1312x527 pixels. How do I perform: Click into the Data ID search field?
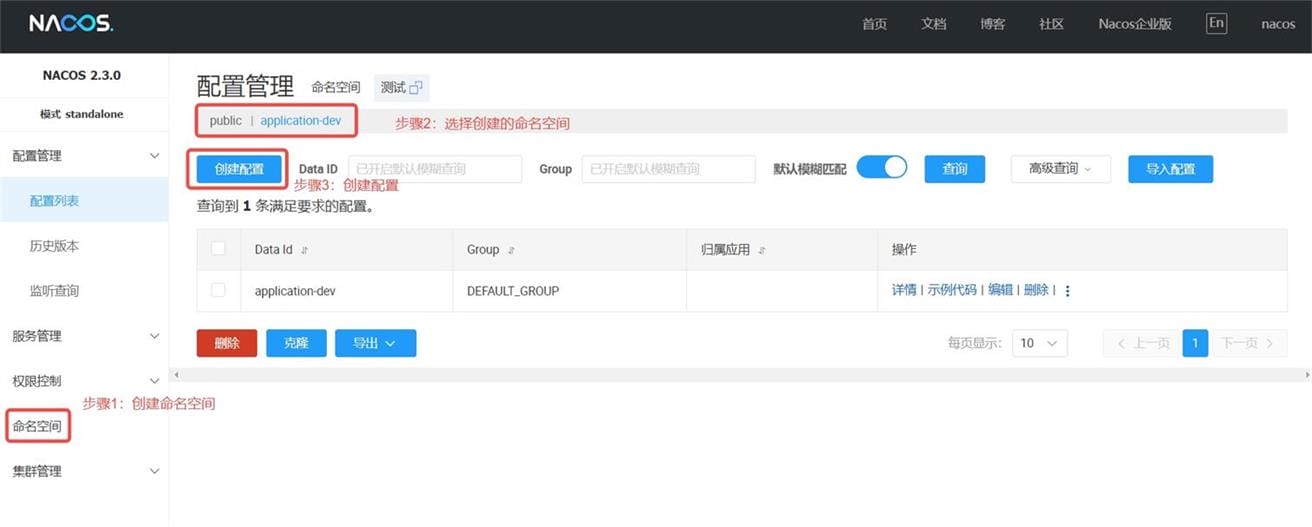(435, 169)
